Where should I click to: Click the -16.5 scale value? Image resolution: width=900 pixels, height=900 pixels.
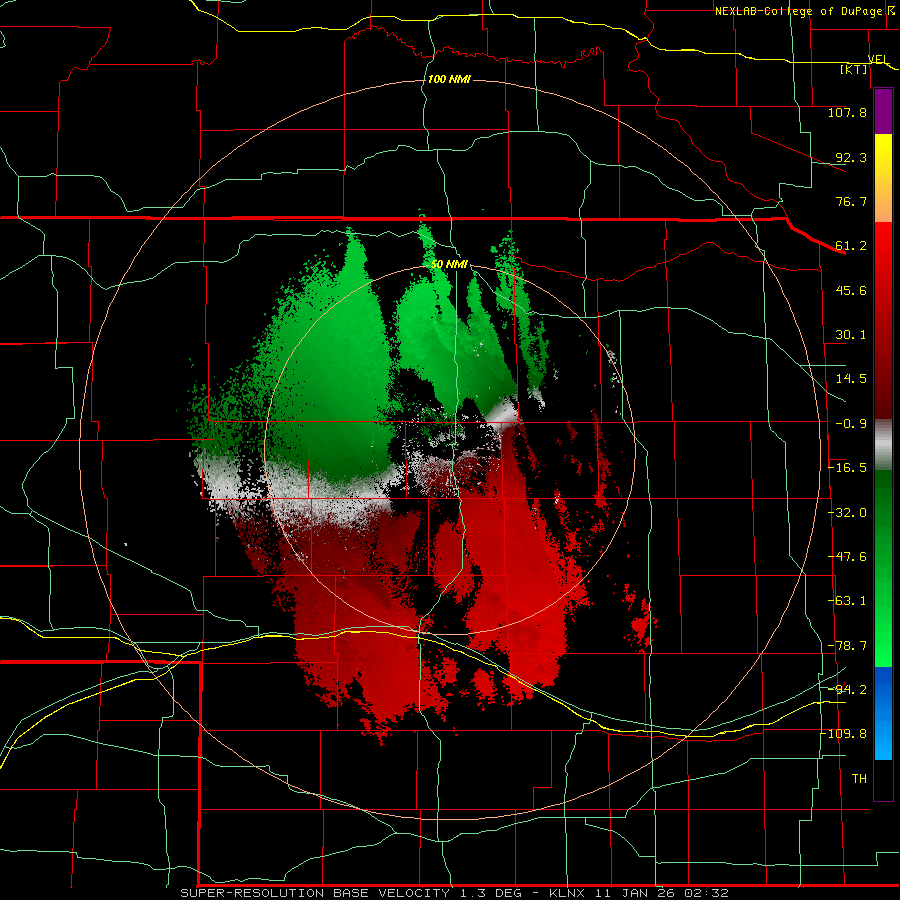(847, 468)
